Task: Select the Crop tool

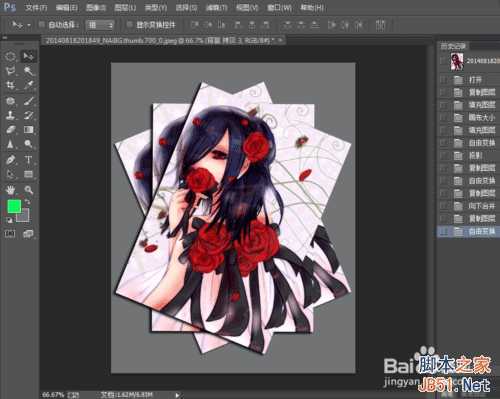Action: 10,85
